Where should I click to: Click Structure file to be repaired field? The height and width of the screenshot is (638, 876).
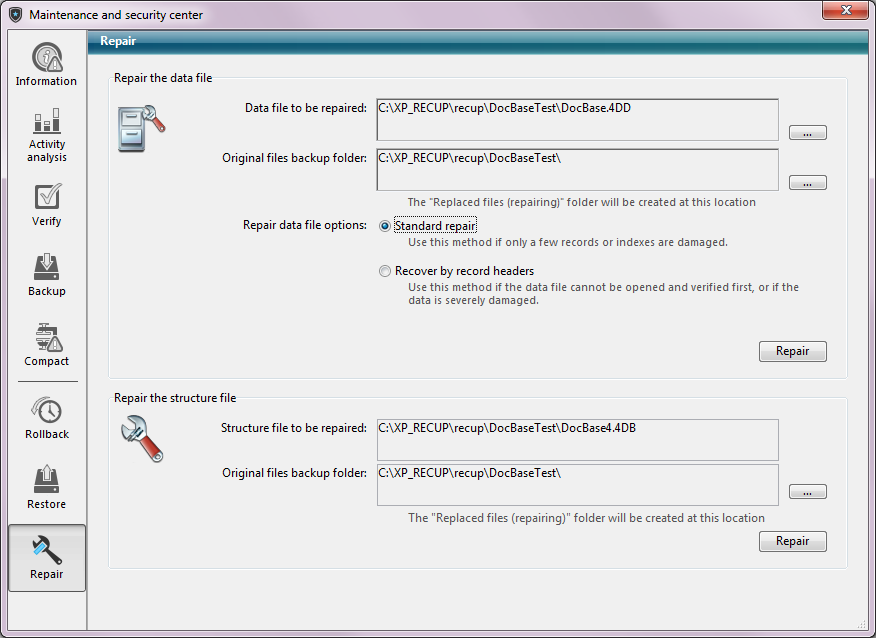click(x=578, y=440)
